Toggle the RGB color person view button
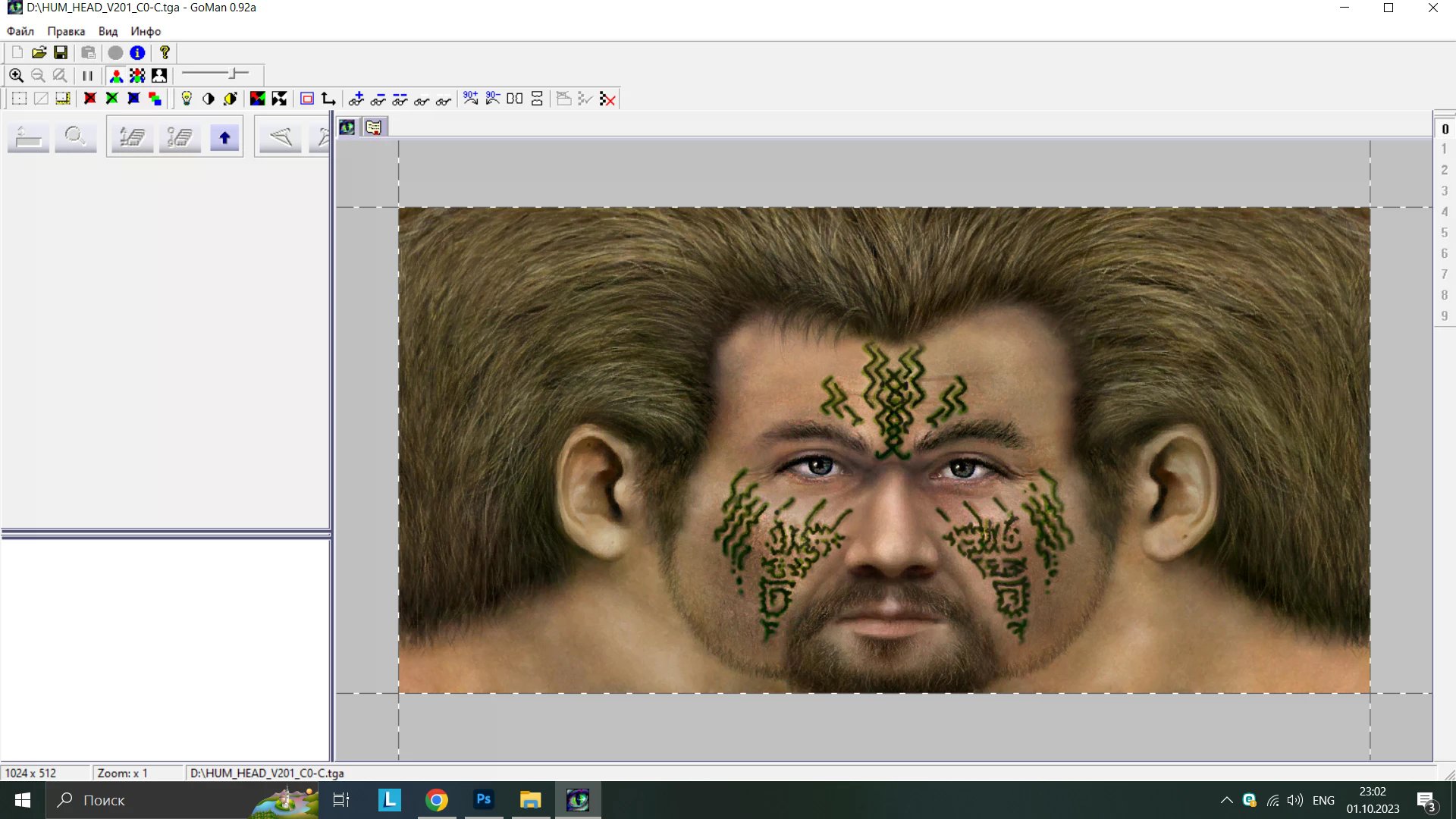The image size is (1456, 819). (116, 75)
